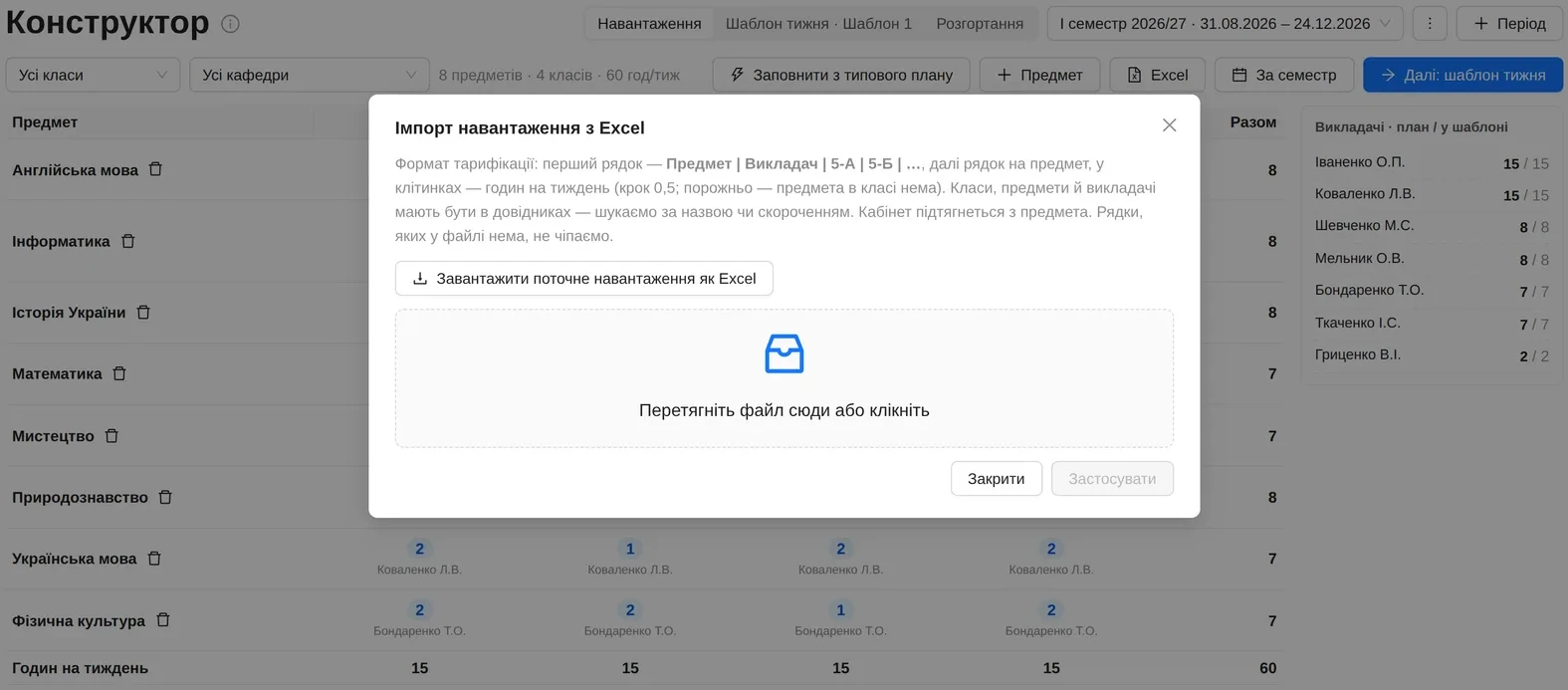Switch to the Навантаження tab
Viewport: 1568px width, 690px height.
(x=649, y=24)
